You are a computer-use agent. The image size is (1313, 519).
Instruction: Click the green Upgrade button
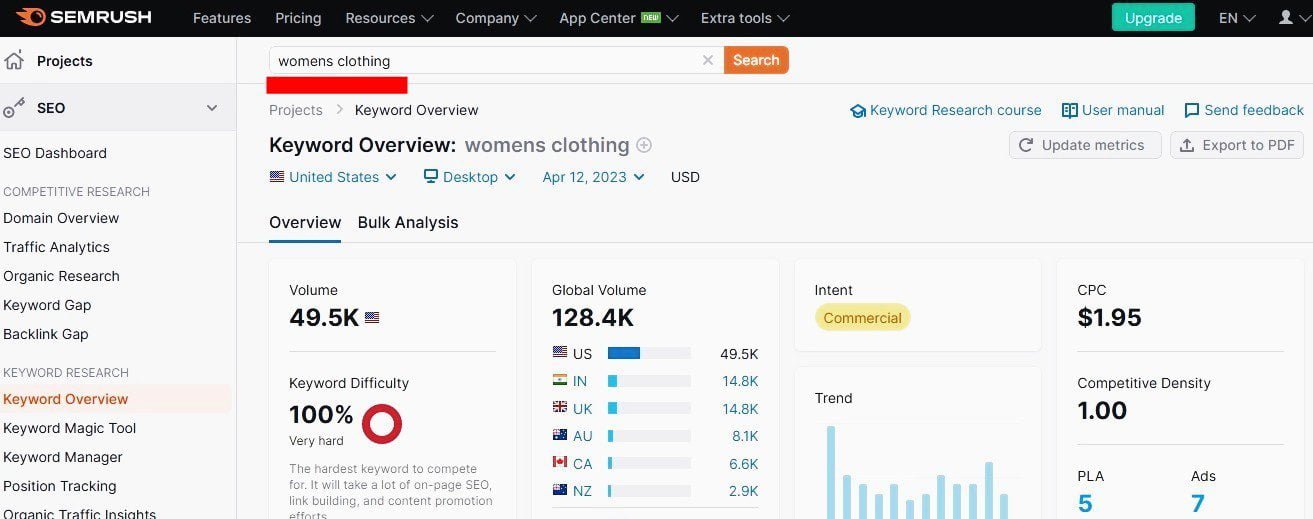[1153, 18]
